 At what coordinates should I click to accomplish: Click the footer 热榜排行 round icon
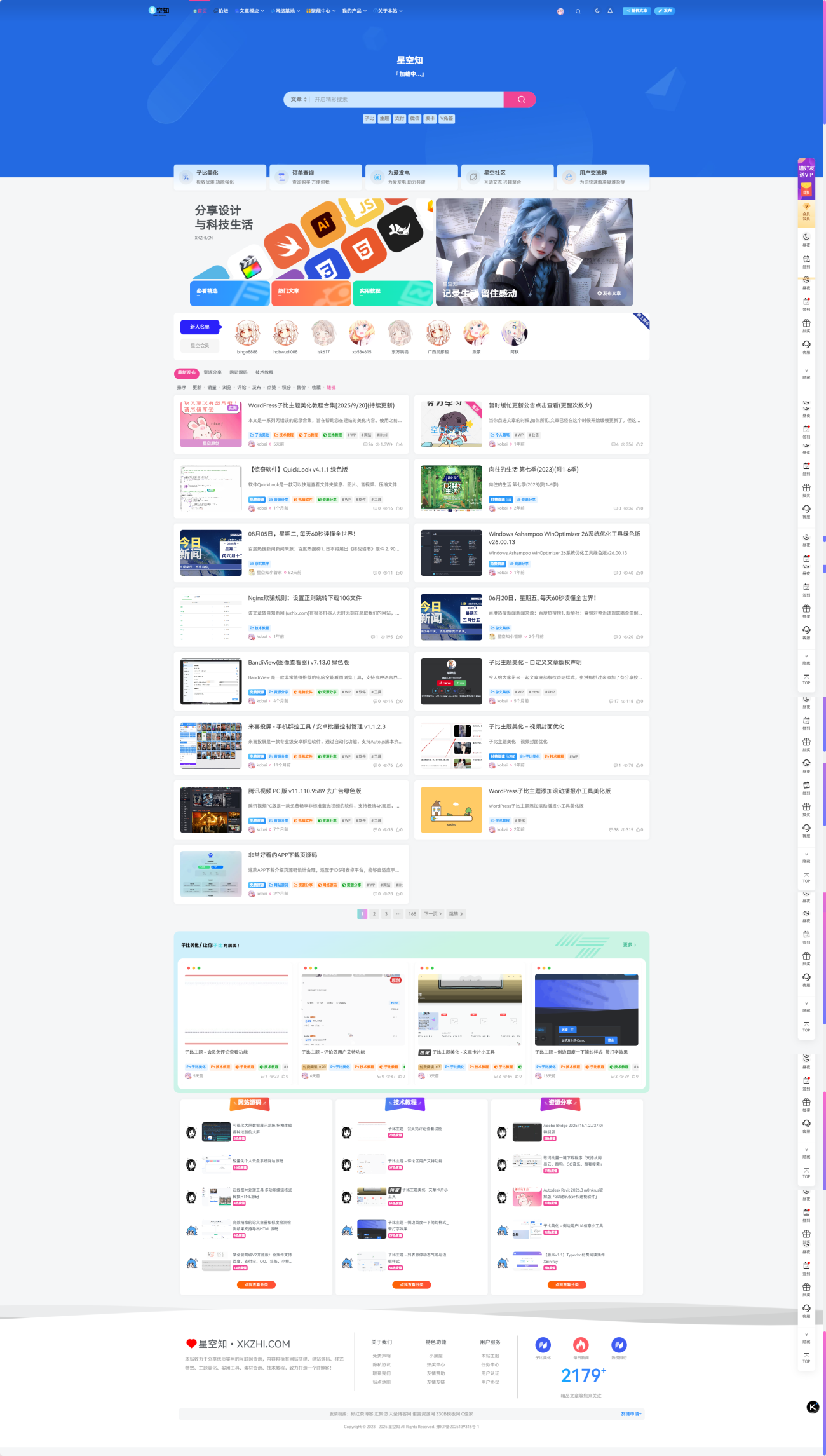tap(619, 1345)
